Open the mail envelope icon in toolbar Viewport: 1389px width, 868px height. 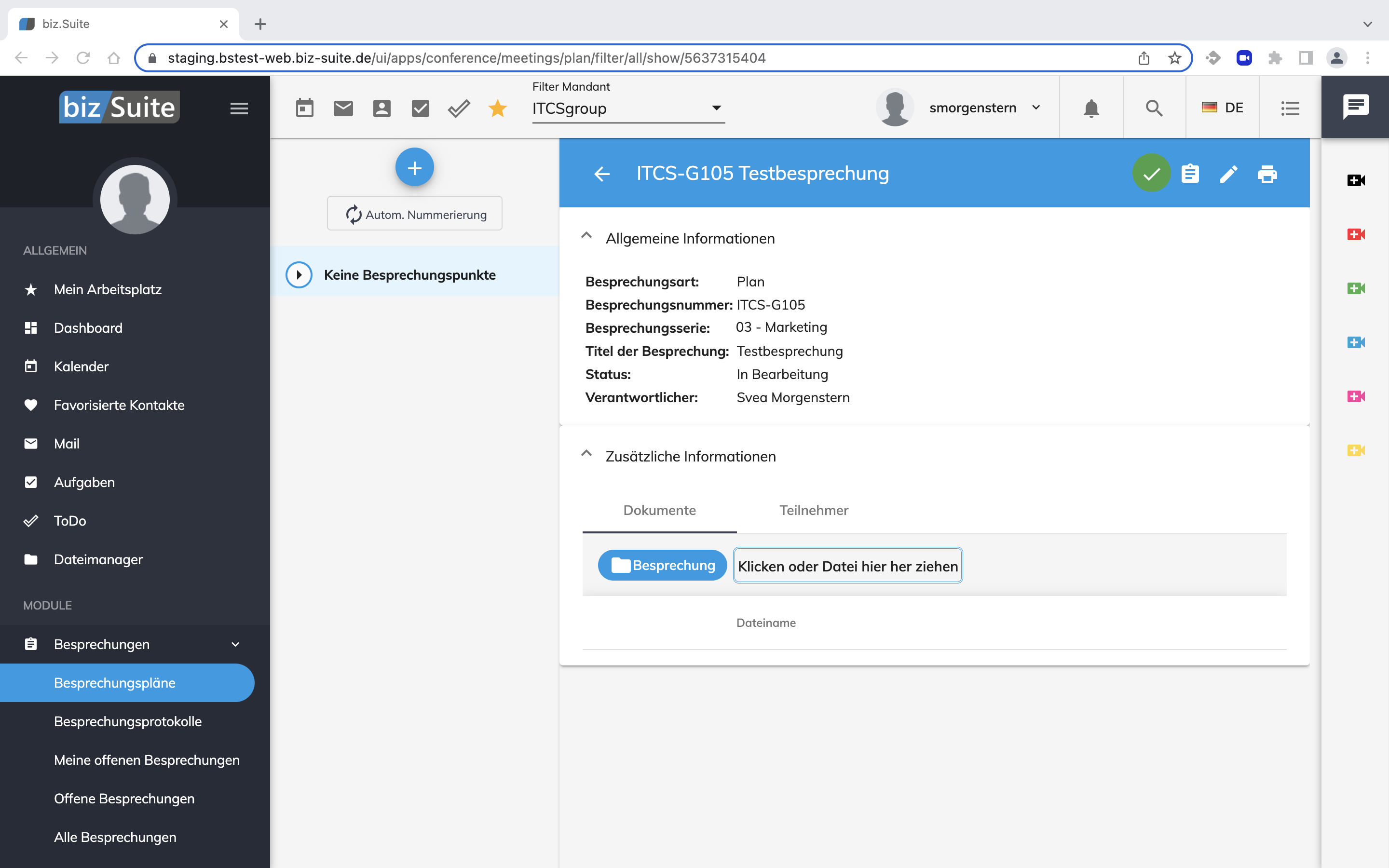pyautogui.click(x=343, y=108)
